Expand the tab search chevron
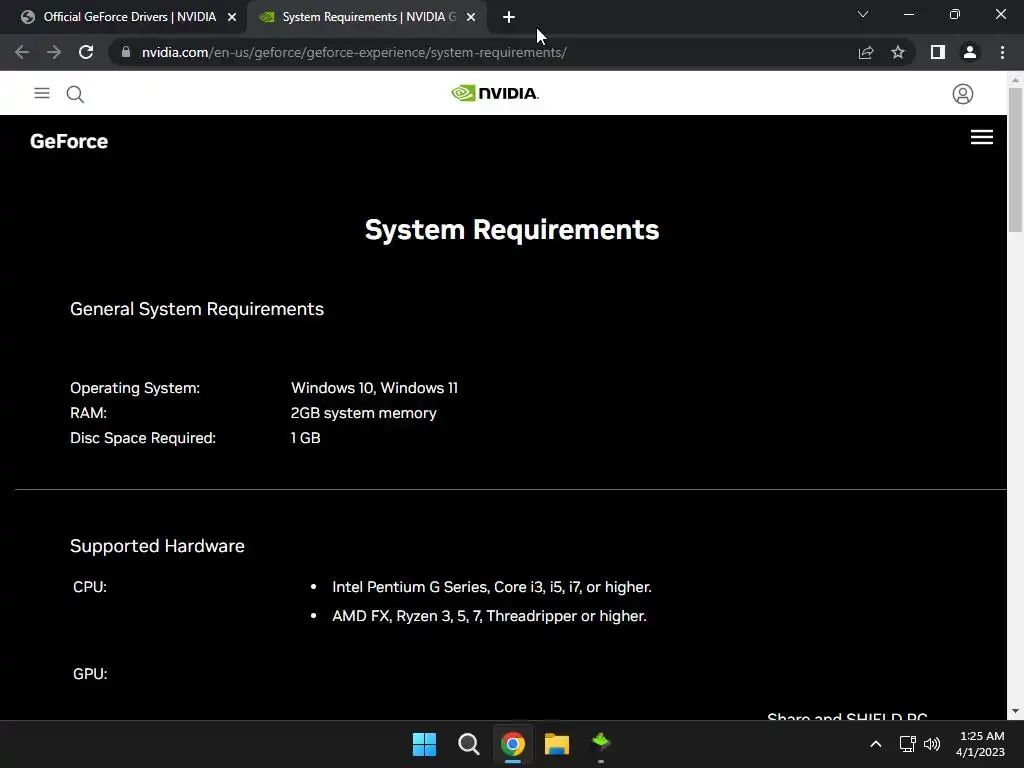 (x=863, y=14)
